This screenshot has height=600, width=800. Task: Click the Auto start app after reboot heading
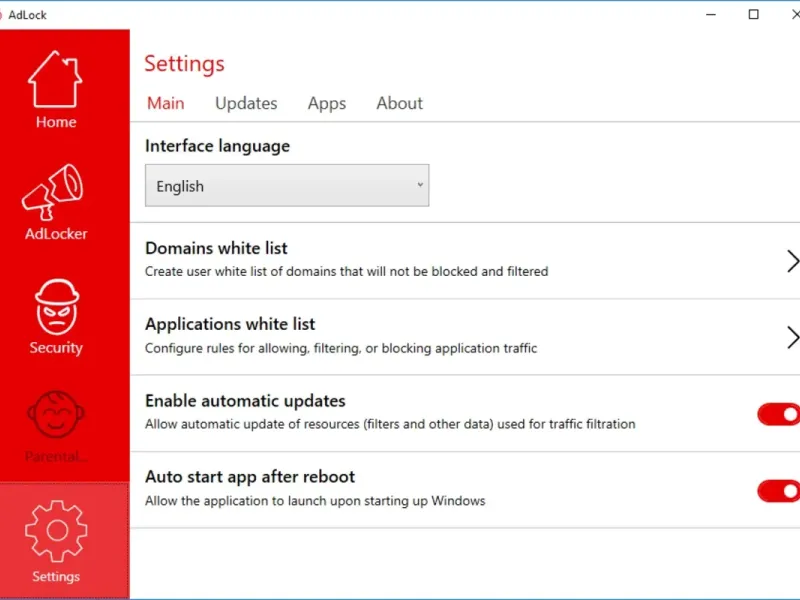[x=250, y=477]
